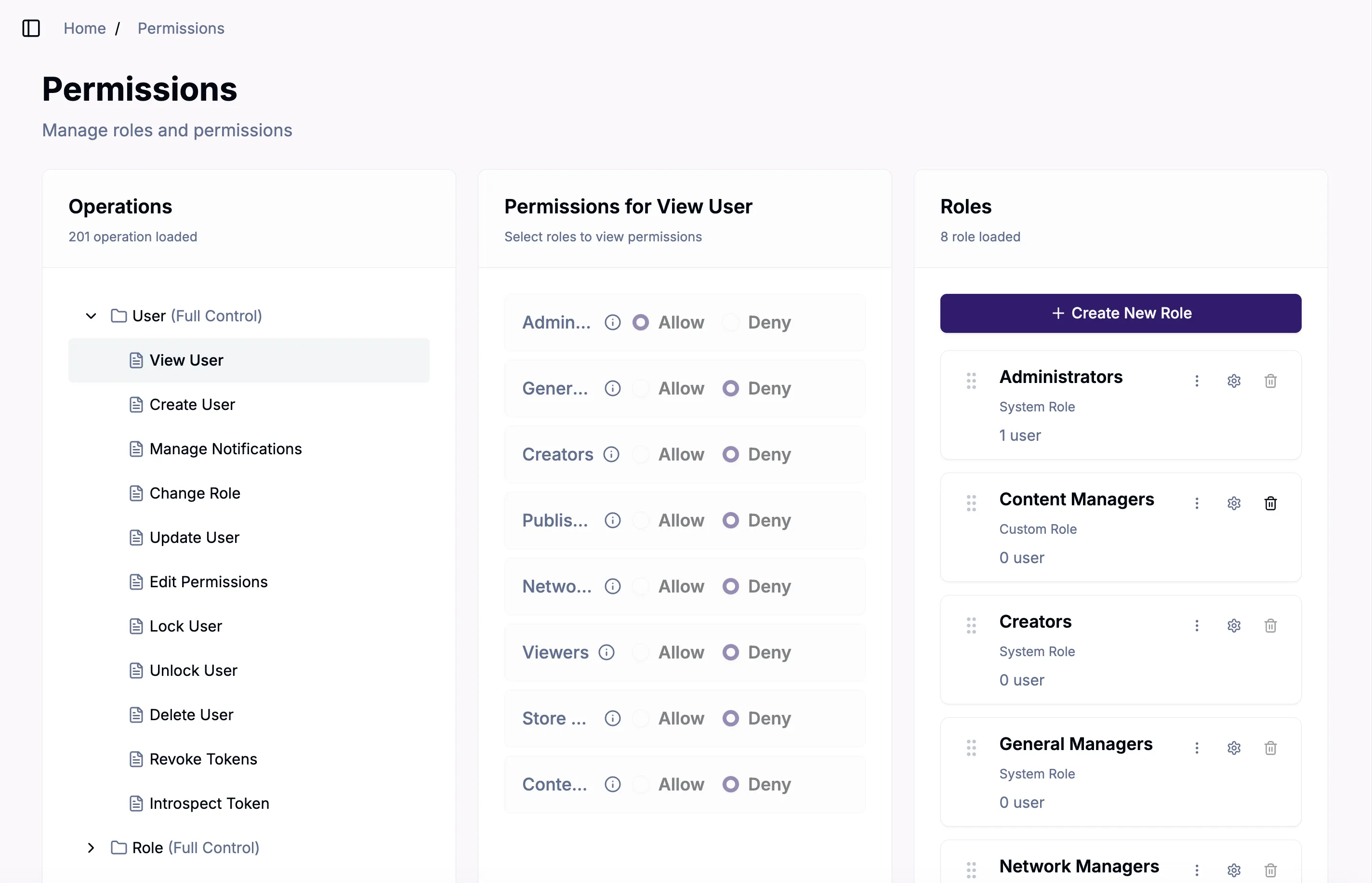Open three-dot menu for Creators role
1372x883 pixels.
(1197, 626)
